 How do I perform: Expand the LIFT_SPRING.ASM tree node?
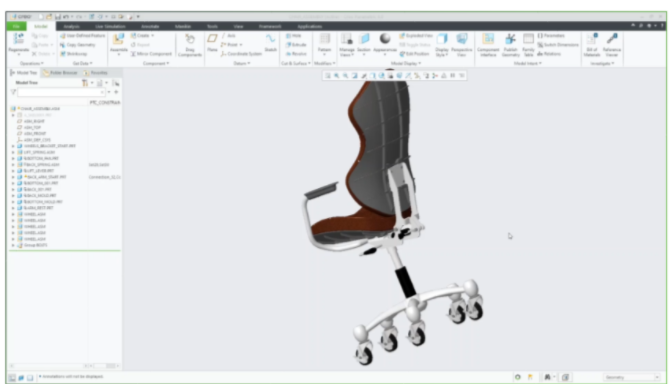click(x=13, y=152)
